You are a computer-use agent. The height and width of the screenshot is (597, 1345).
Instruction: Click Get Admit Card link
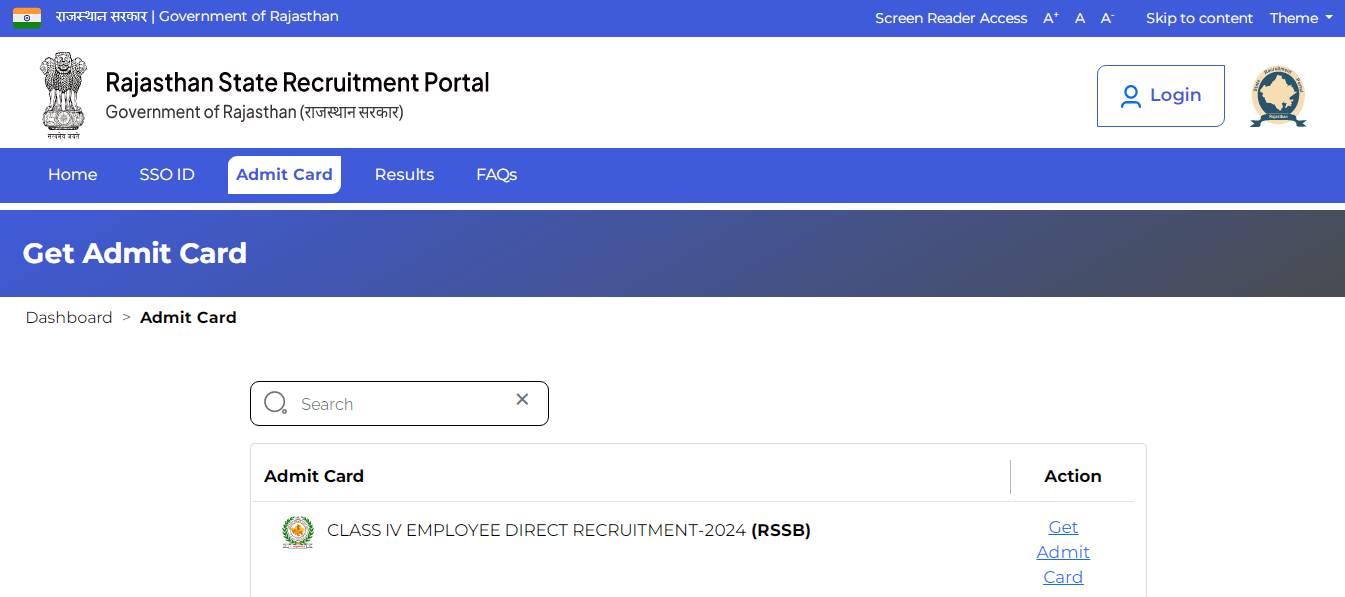(1063, 552)
